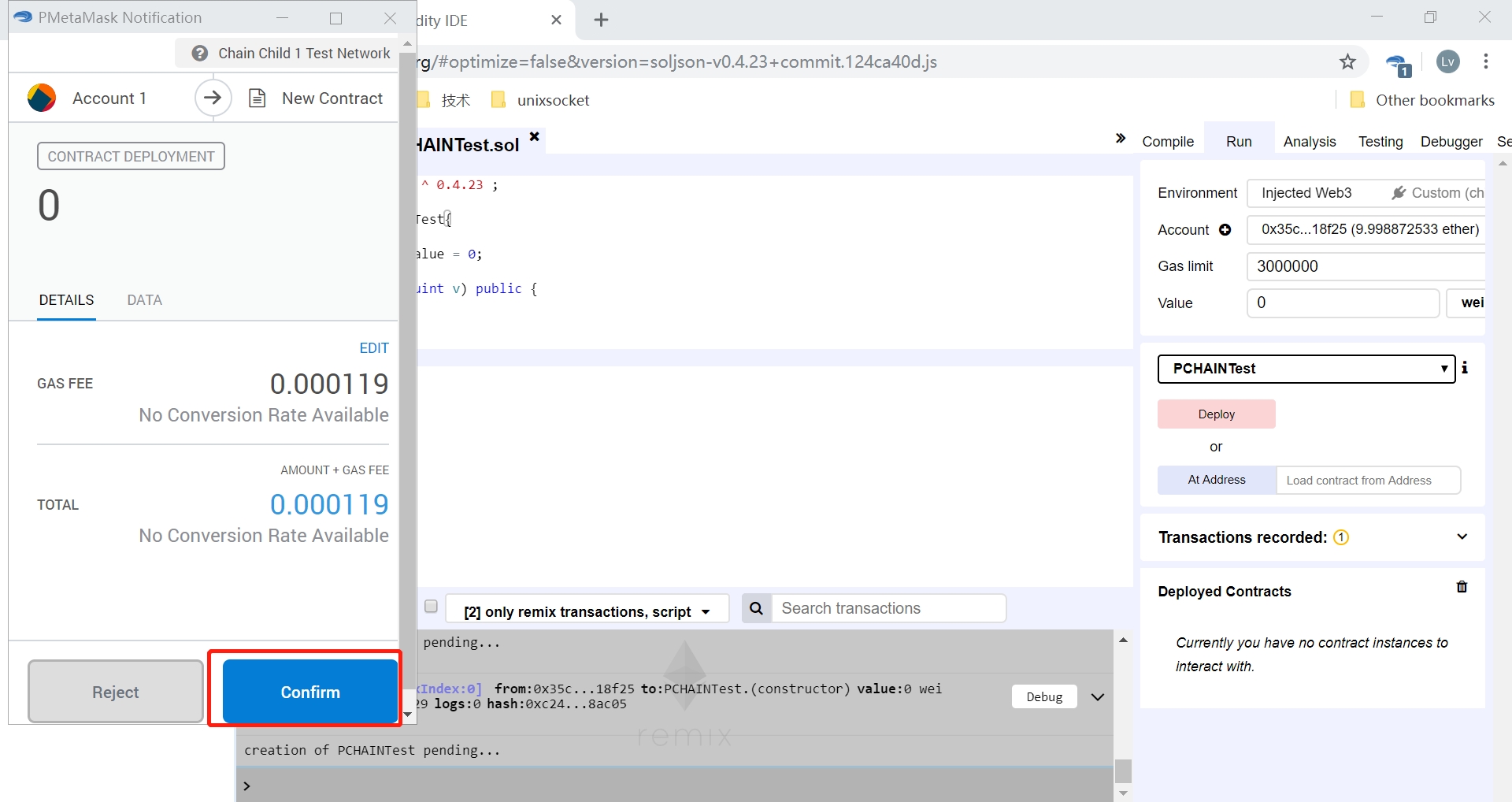Open the remix transactions filter dropdown
1512x802 pixels.
[587, 611]
